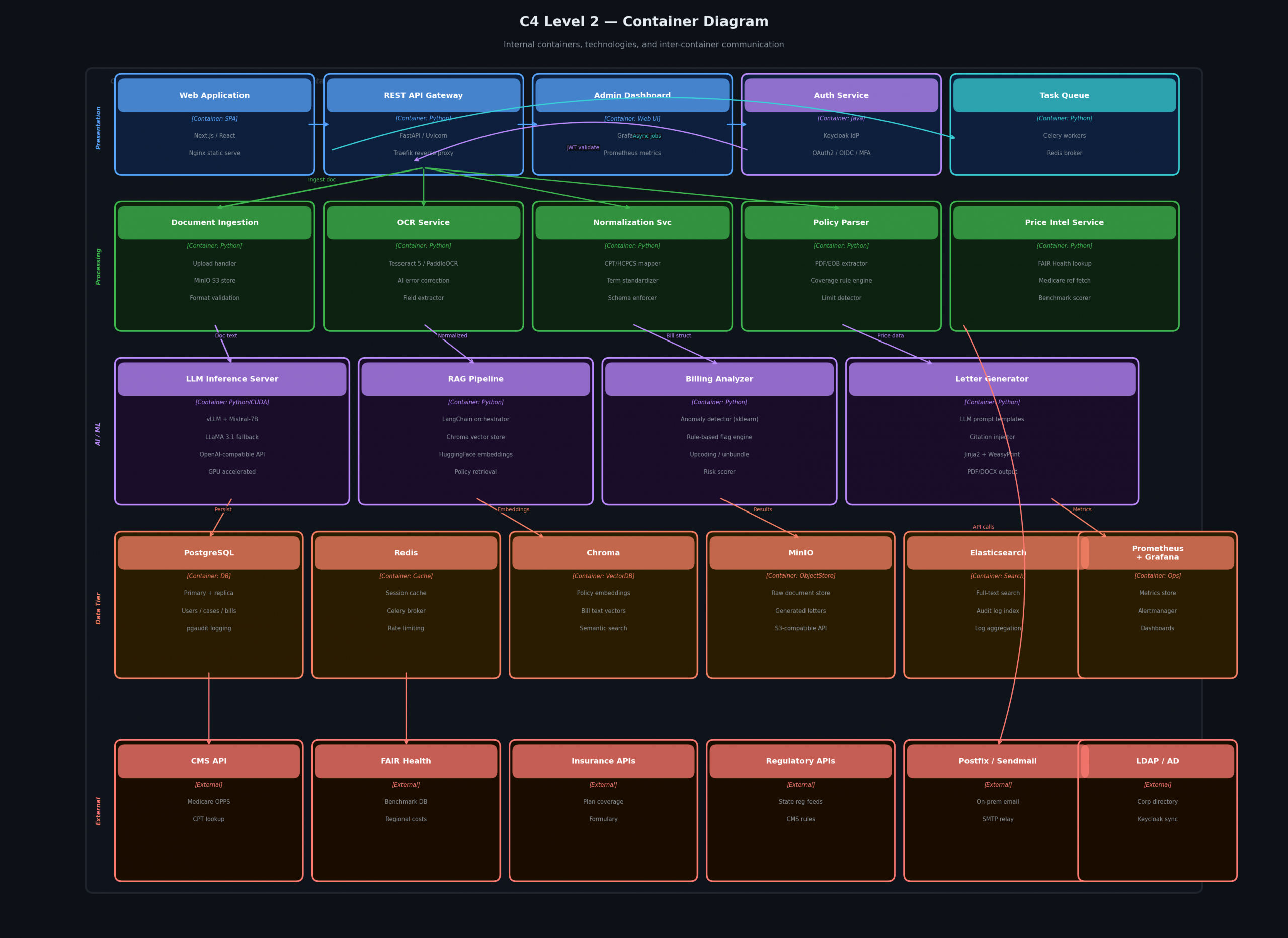Select the Redis cache header
Image resolution: width=1288 pixels, height=938 pixels.
point(406,552)
